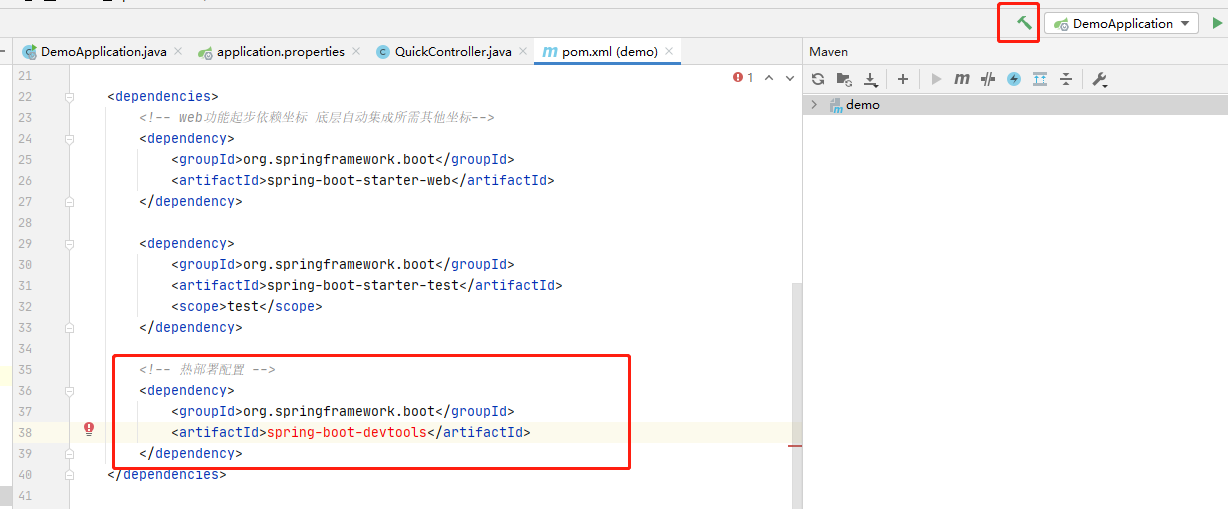The height and width of the screenshot is (509, 1228).
Task: Fold the dependencies block at line 22
Action: coord(69,97)
